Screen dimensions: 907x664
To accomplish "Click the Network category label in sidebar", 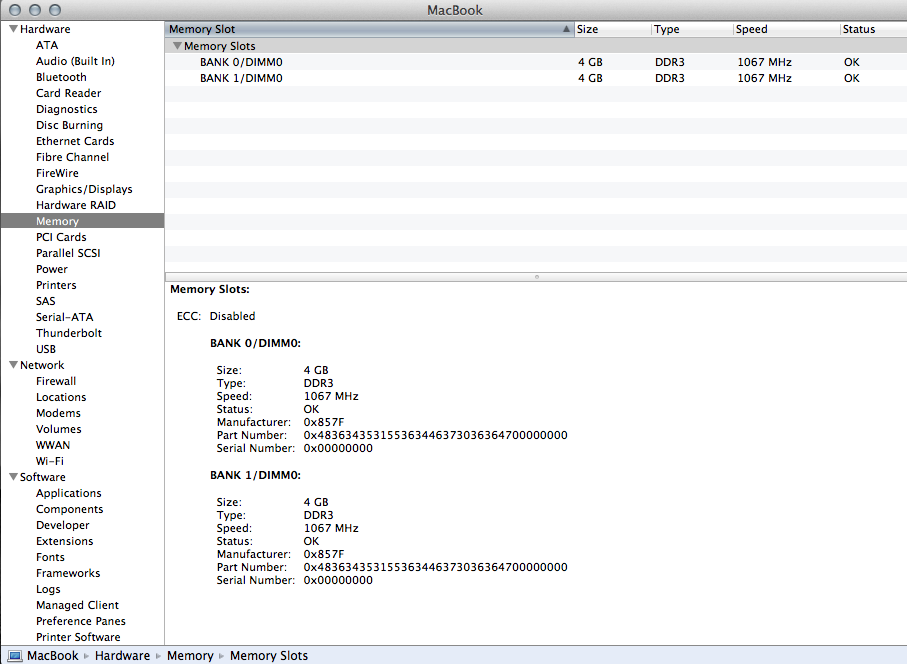I will [x=42, y=365].
